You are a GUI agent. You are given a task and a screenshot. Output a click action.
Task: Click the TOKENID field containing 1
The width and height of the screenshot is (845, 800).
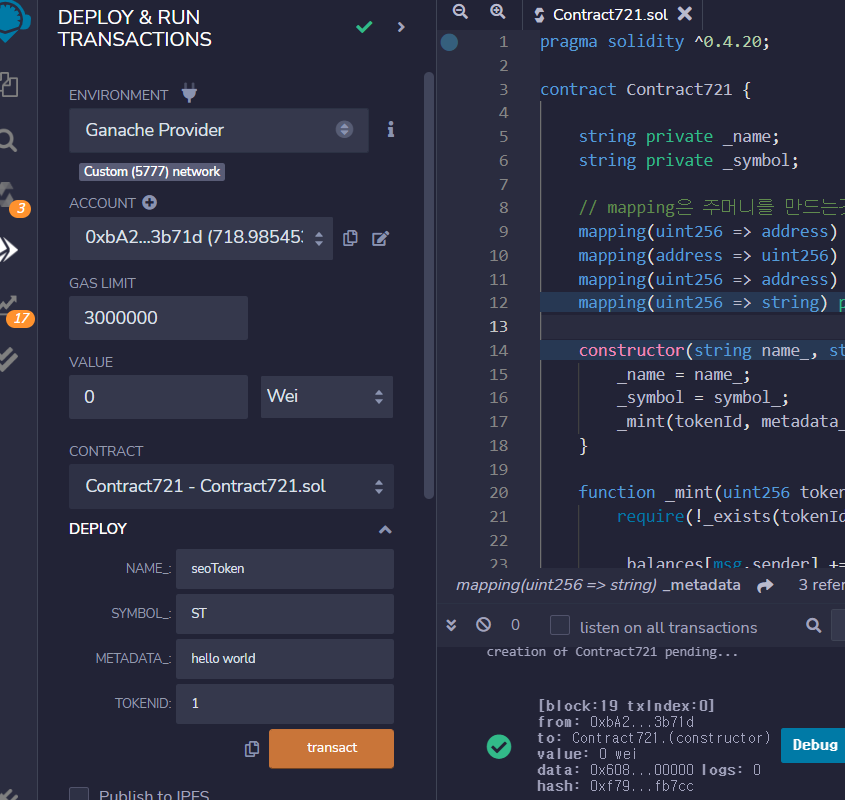coord(285,704)
